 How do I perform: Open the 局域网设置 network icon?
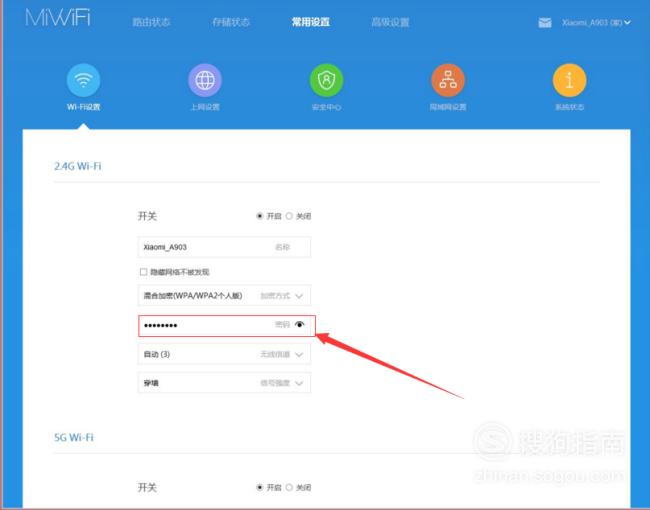(x=448, y=80)
